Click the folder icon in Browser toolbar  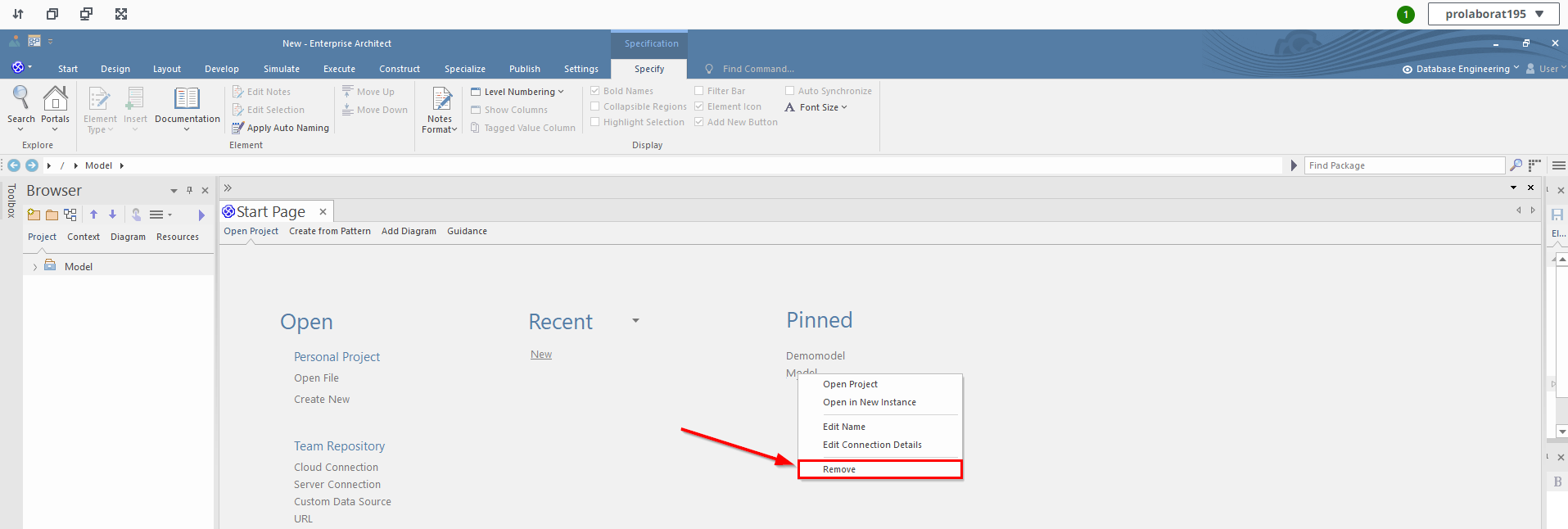[x=52, y=215]
